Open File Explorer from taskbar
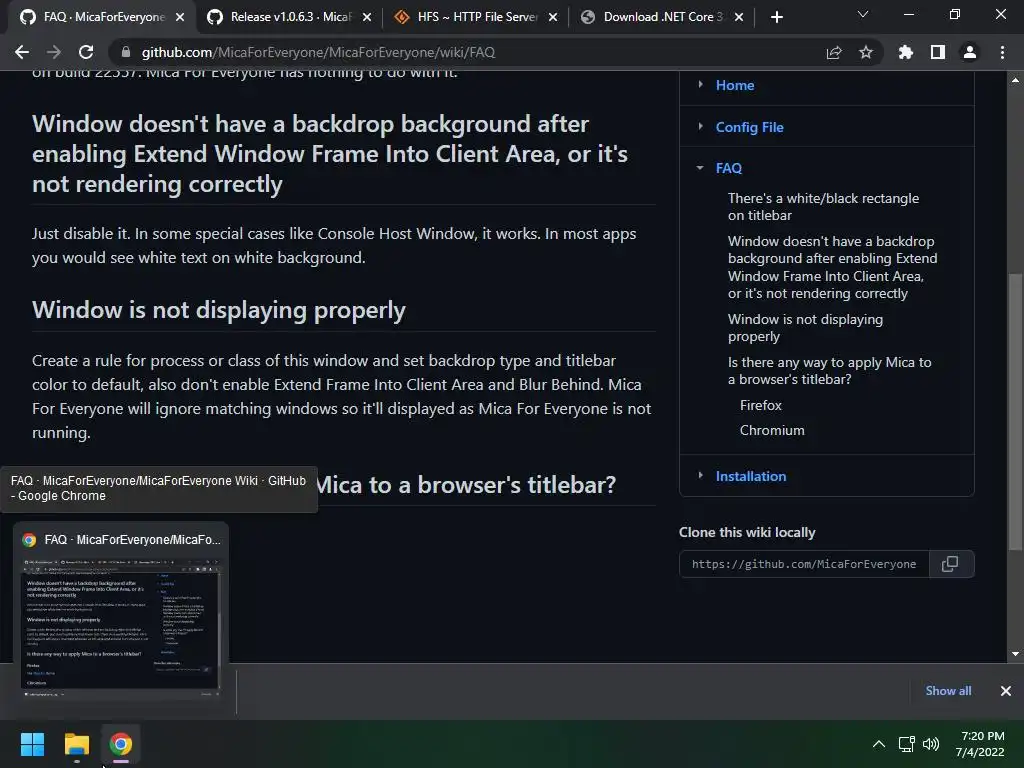This screenshot has height=768, width=1024. (x=76, y=744)
